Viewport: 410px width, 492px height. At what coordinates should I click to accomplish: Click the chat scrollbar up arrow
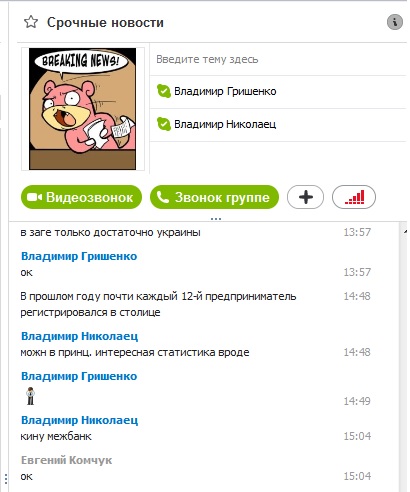click(405, 231)
